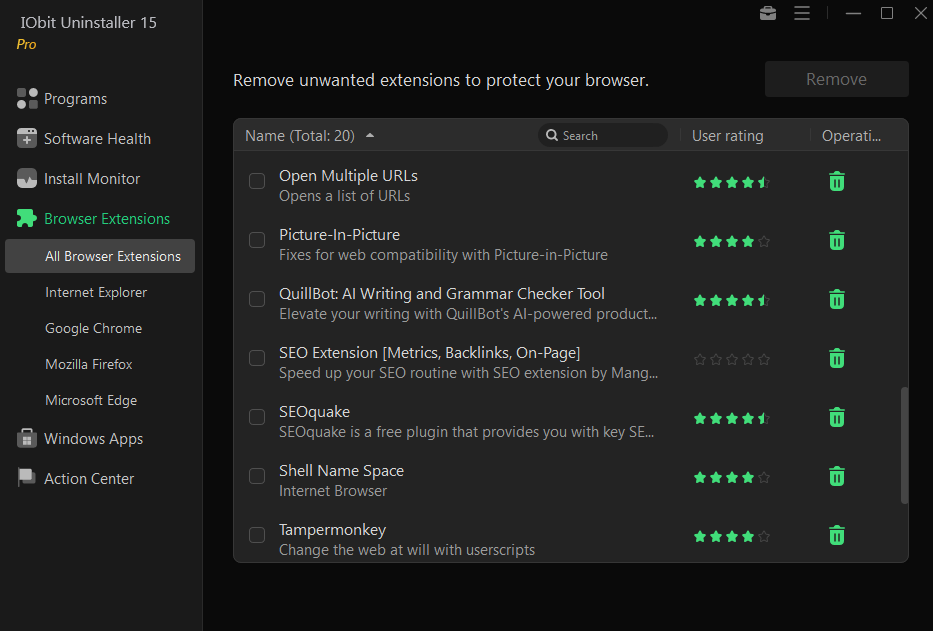The image size is (933, 631).
Task: Delete Tampermonkey using its trash icon
Action: (x=837, y=535)
